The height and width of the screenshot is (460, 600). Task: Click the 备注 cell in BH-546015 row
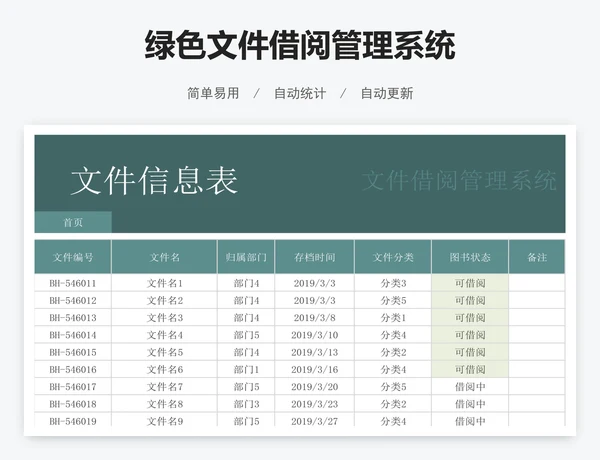pyautogui.click(x=537, y=352)
